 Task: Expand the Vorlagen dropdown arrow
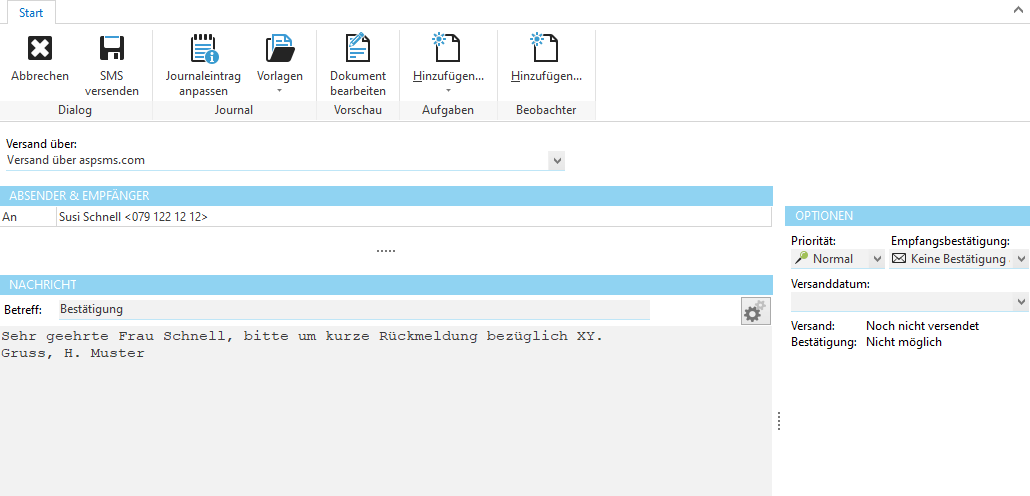[280, 91]
